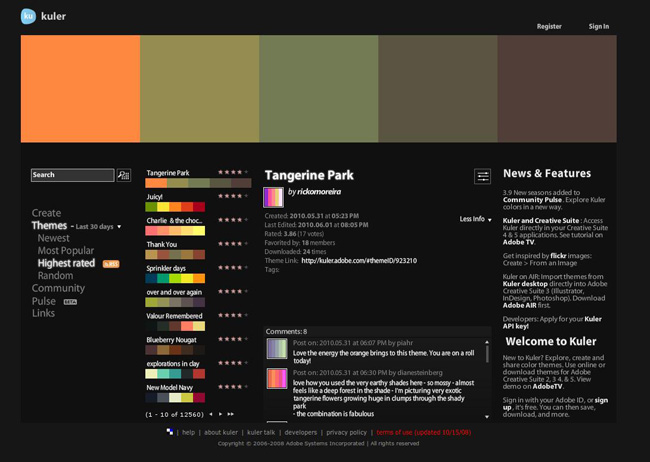
Task: Select the explorations in day theme
Action: 175,369
